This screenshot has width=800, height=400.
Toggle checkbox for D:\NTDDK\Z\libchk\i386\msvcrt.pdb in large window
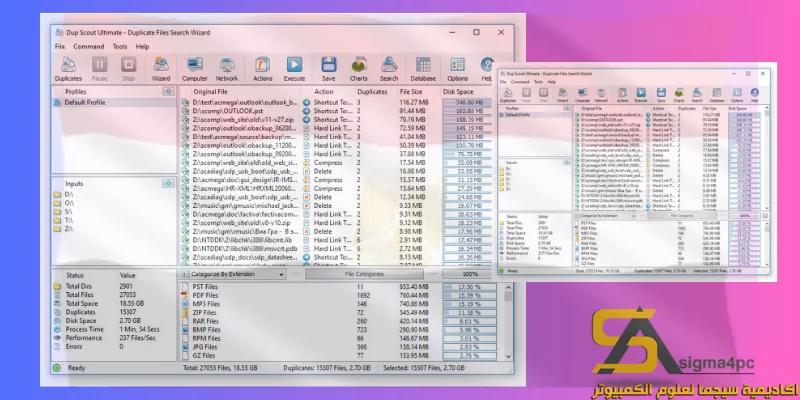(186, 248)
